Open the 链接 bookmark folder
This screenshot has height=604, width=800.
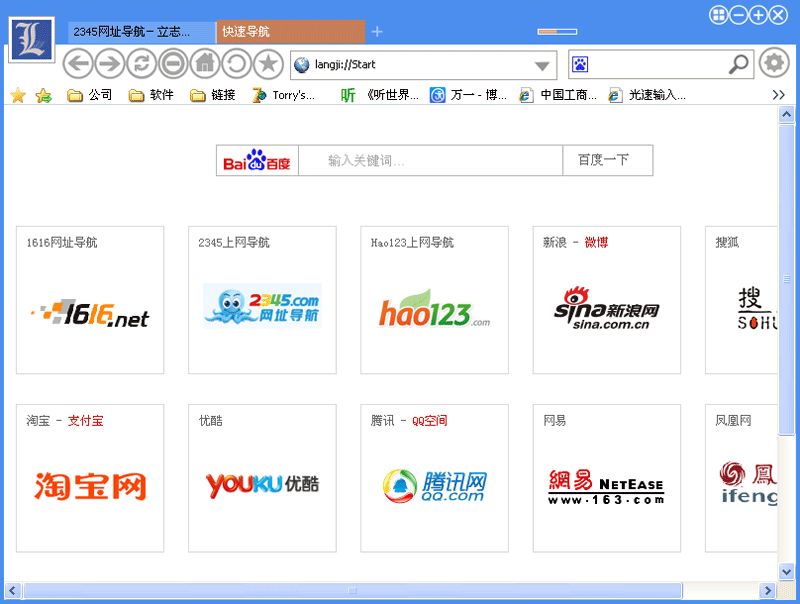pos(213,95)
